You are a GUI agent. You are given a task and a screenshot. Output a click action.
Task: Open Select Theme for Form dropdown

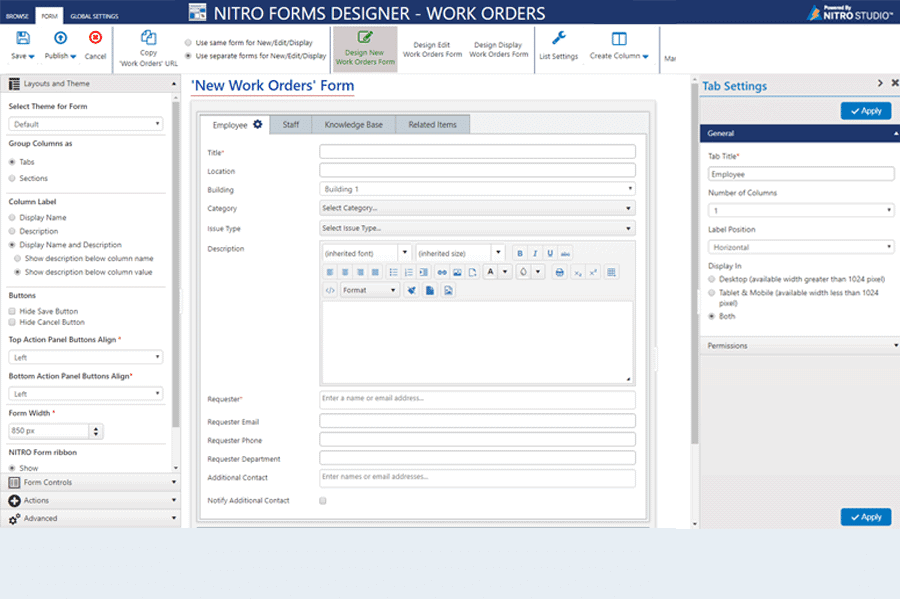point(86,124)
